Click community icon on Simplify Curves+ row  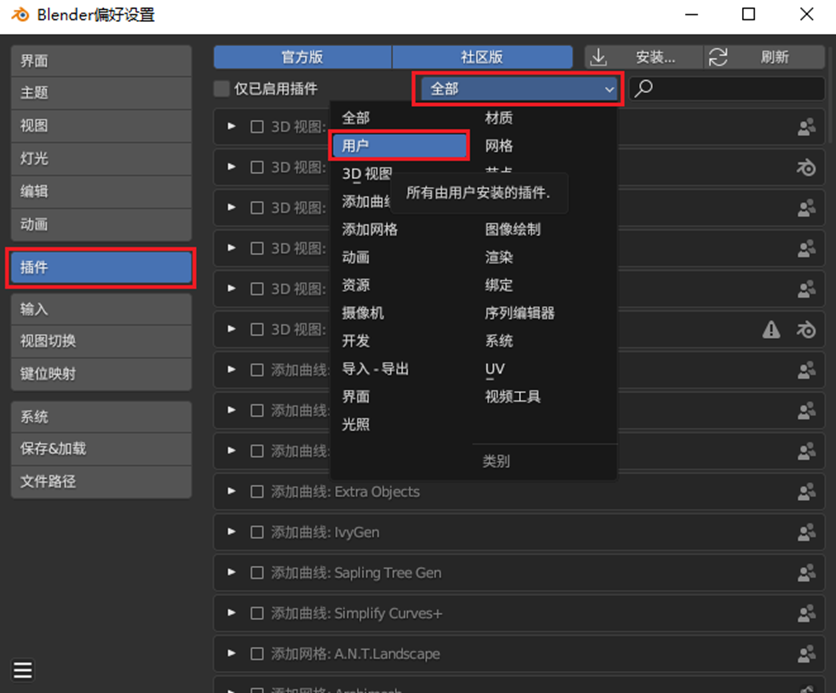click(x=807, y=613)
